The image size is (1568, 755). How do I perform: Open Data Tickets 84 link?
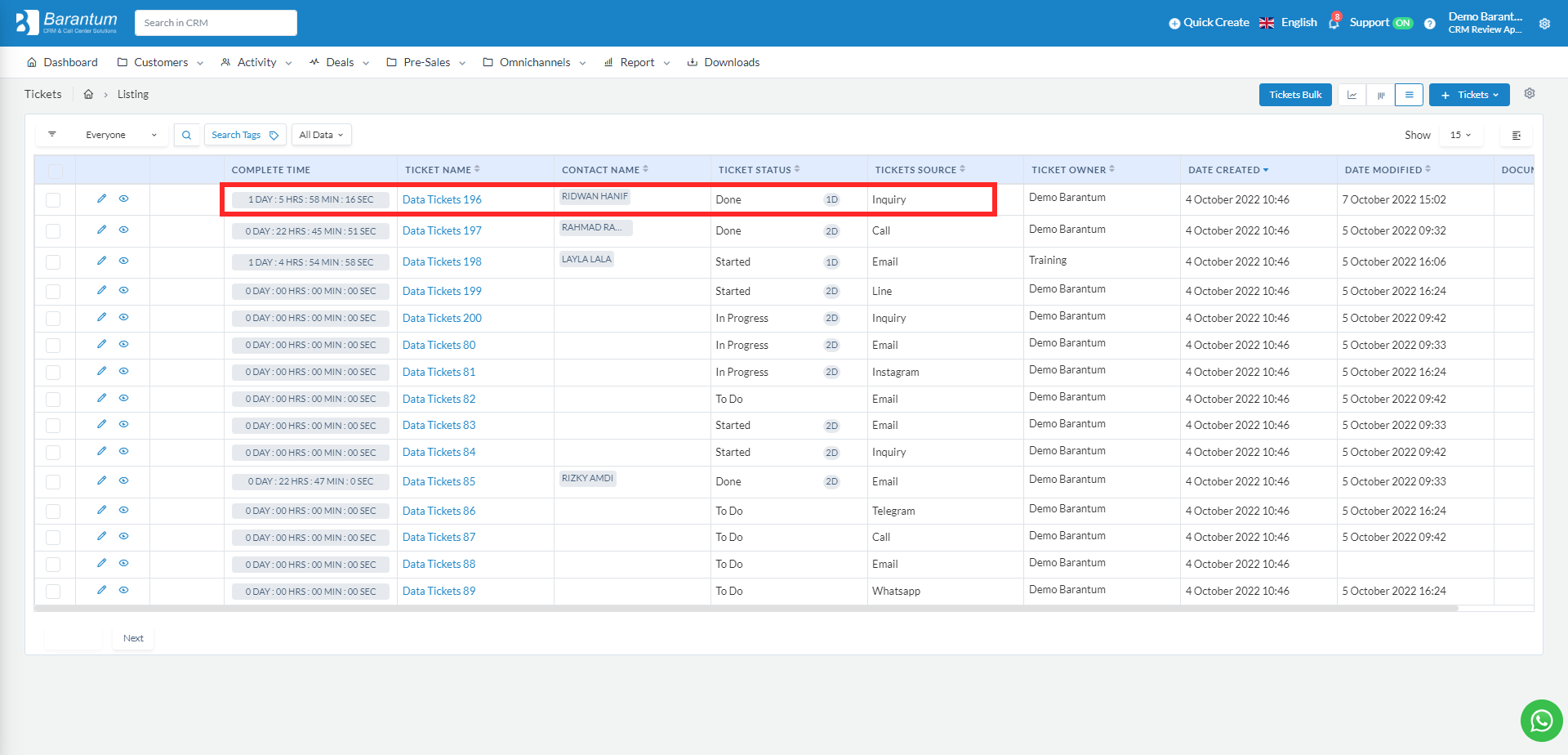tap(439, 452)
